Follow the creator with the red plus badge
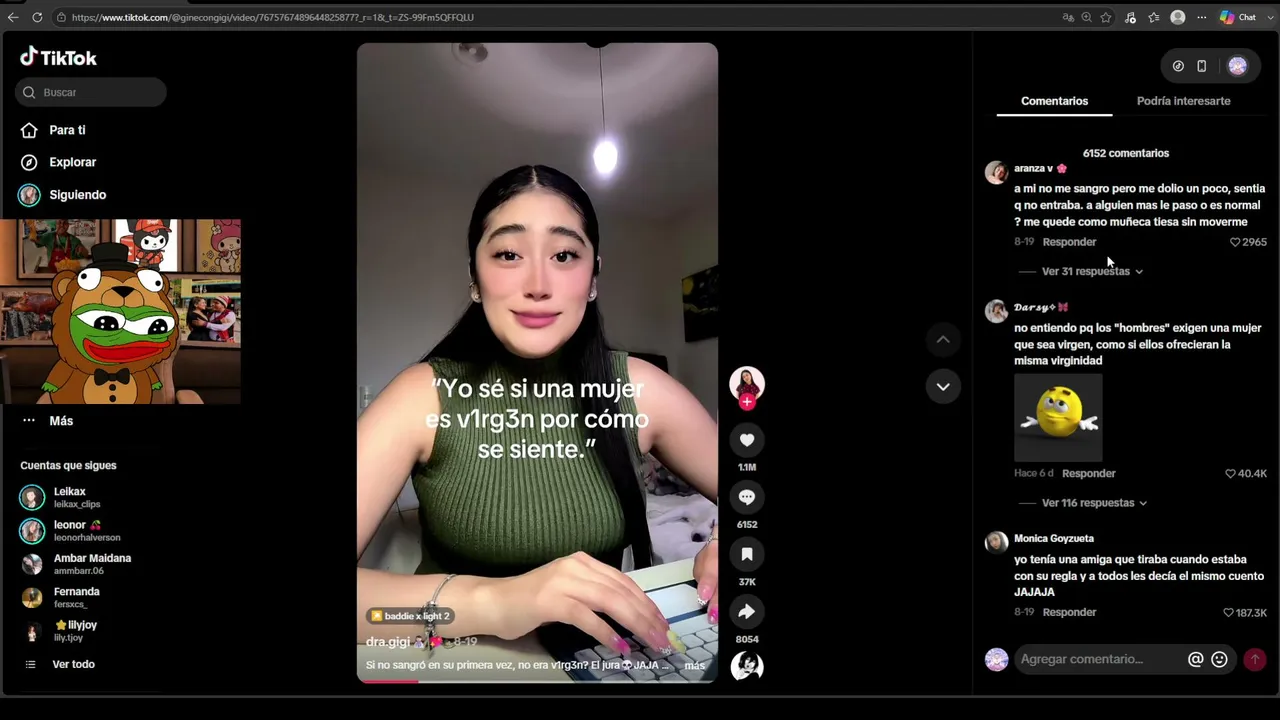This screenshot has width=1280, height=720. pos(747,402)
